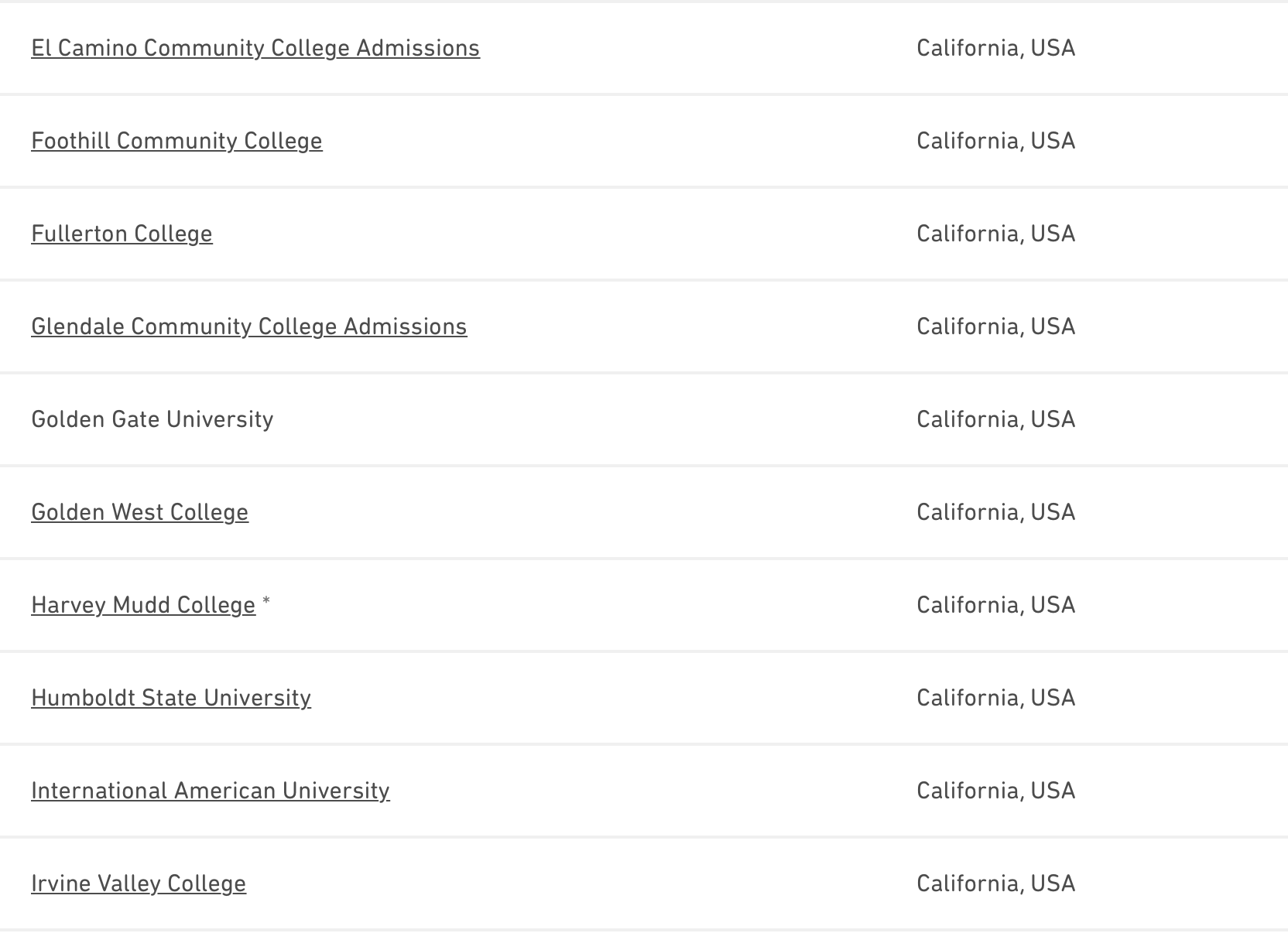1288x933 pixels.
Task: Click the Fullerton College link
Action: click(122, 234)
